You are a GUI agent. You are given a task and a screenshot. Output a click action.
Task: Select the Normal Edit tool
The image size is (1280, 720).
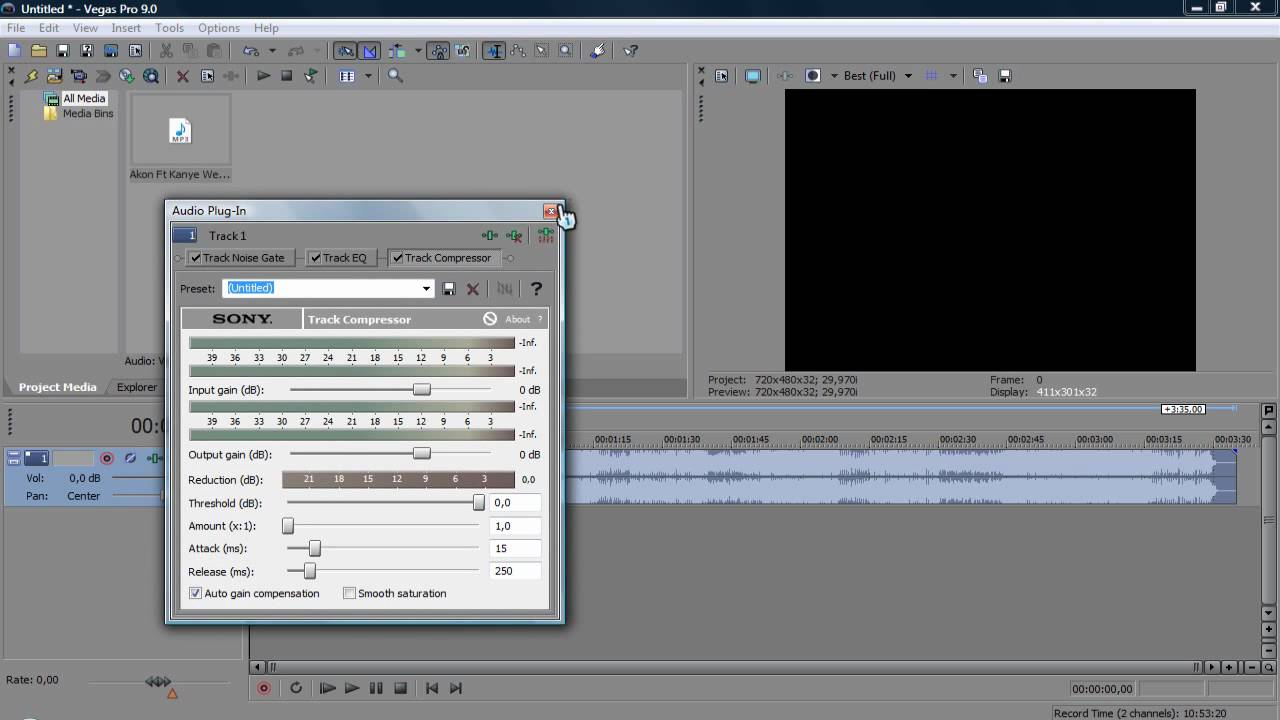click(x=494, y=50)
